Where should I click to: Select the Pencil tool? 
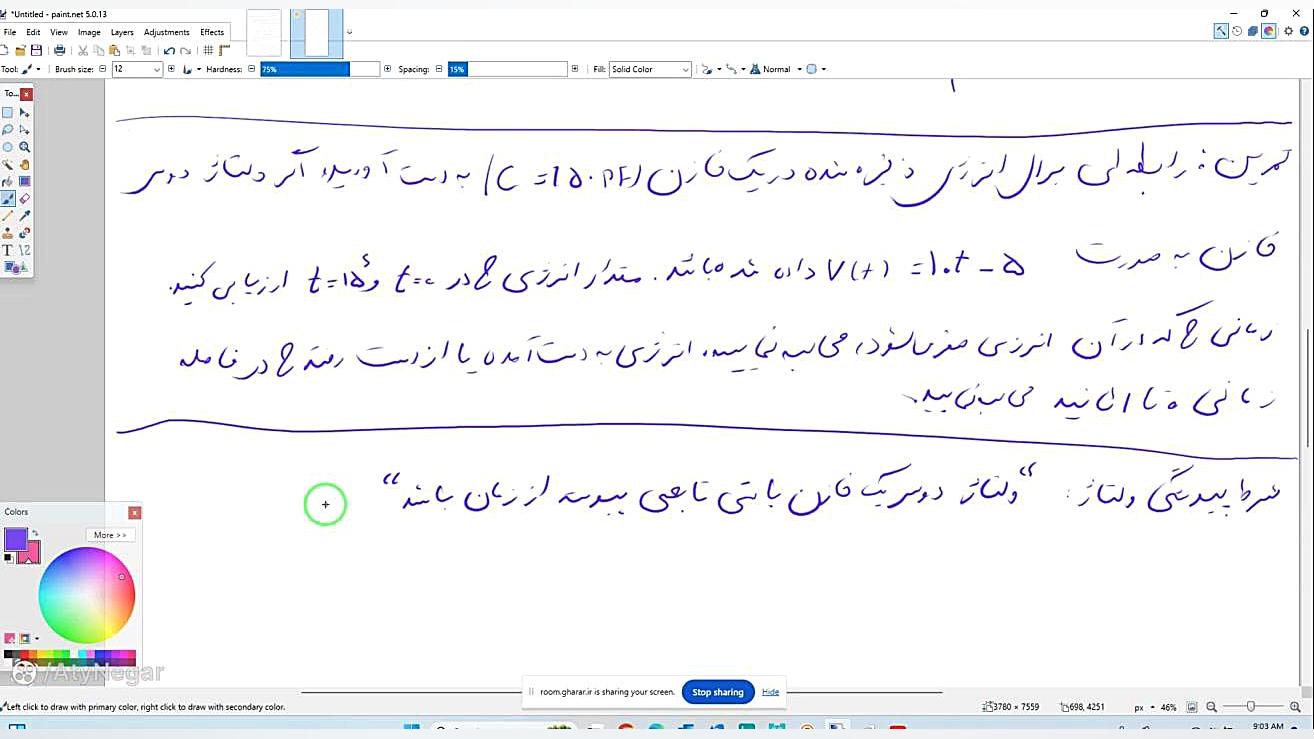(8, 215)
